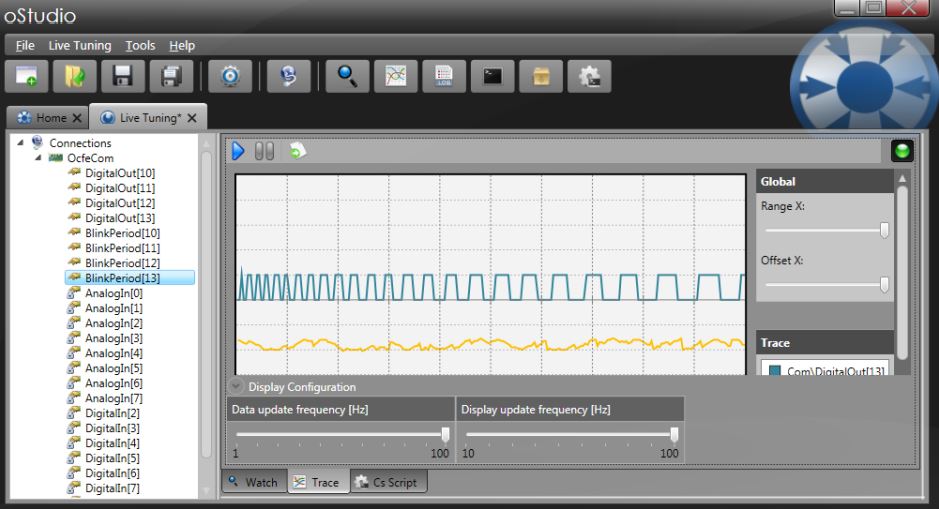Open the Help menu
The height and width of the screenshot is (509, 939).
(182, 46)
